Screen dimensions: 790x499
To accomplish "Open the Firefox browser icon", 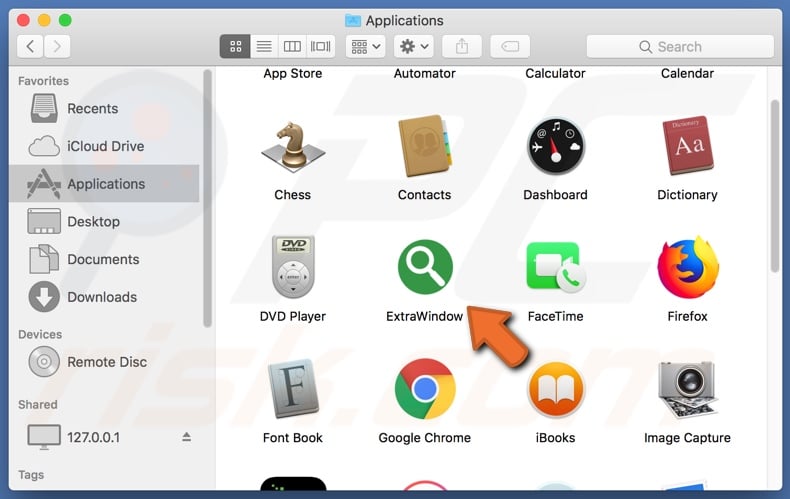I will pos(687,269).
